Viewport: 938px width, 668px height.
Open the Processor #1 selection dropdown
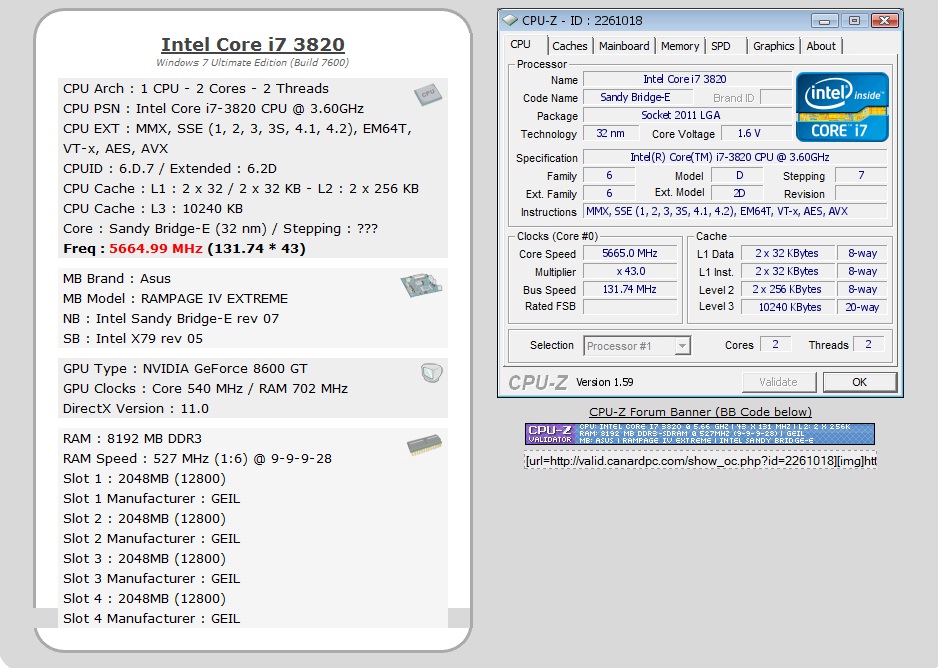tap(637, 346)
